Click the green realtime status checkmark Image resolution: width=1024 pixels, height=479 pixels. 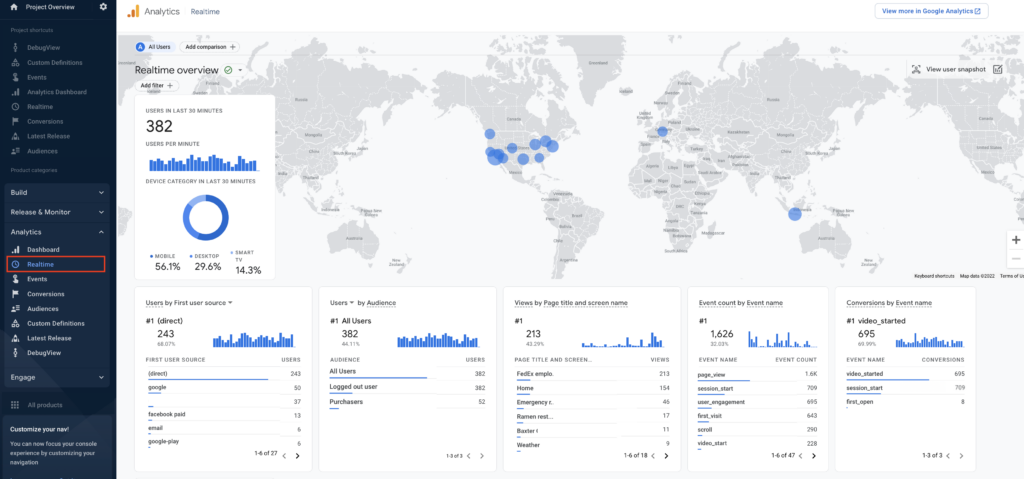coord(229,70)
